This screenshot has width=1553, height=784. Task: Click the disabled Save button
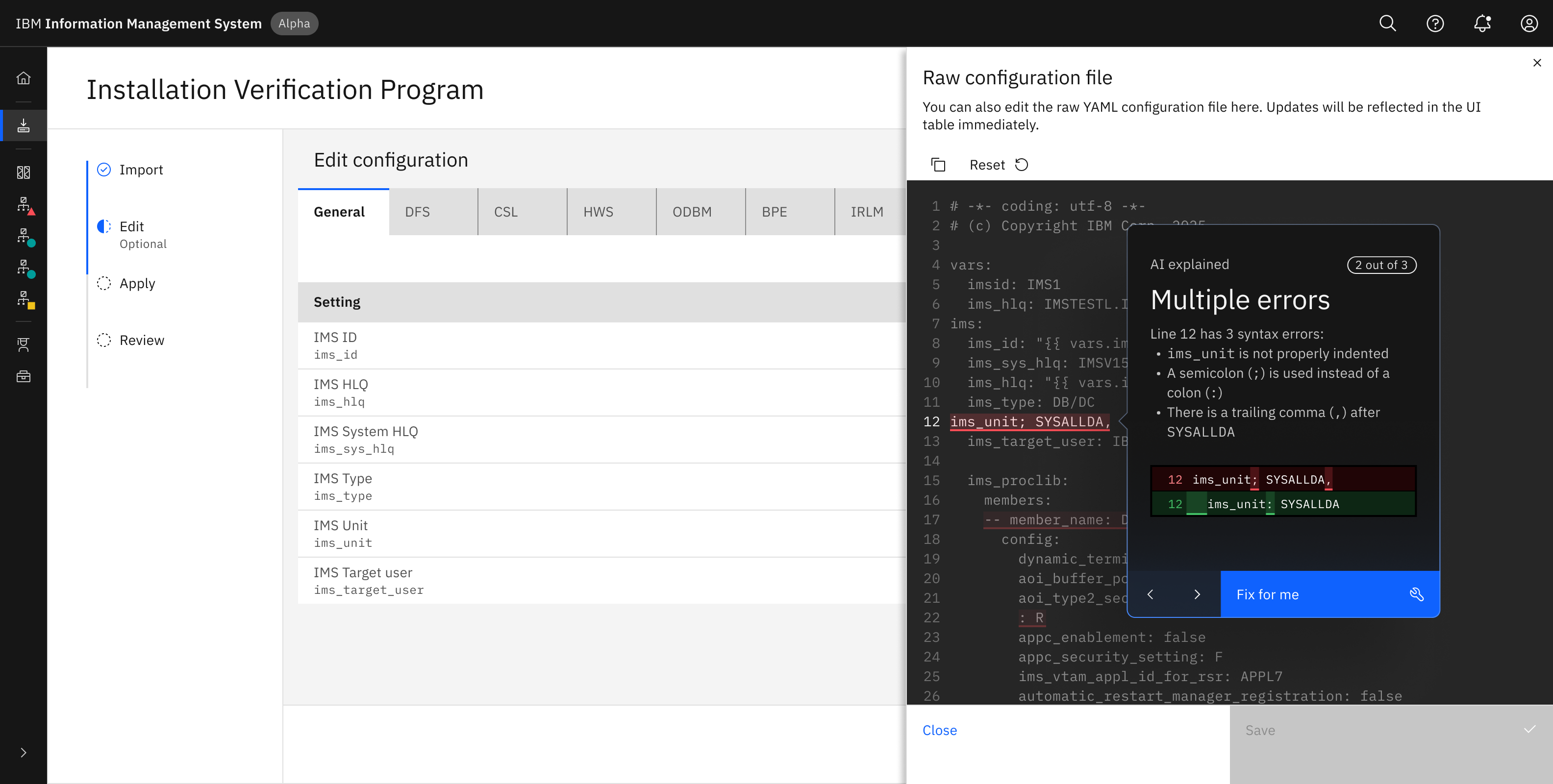pos(1391,744)
